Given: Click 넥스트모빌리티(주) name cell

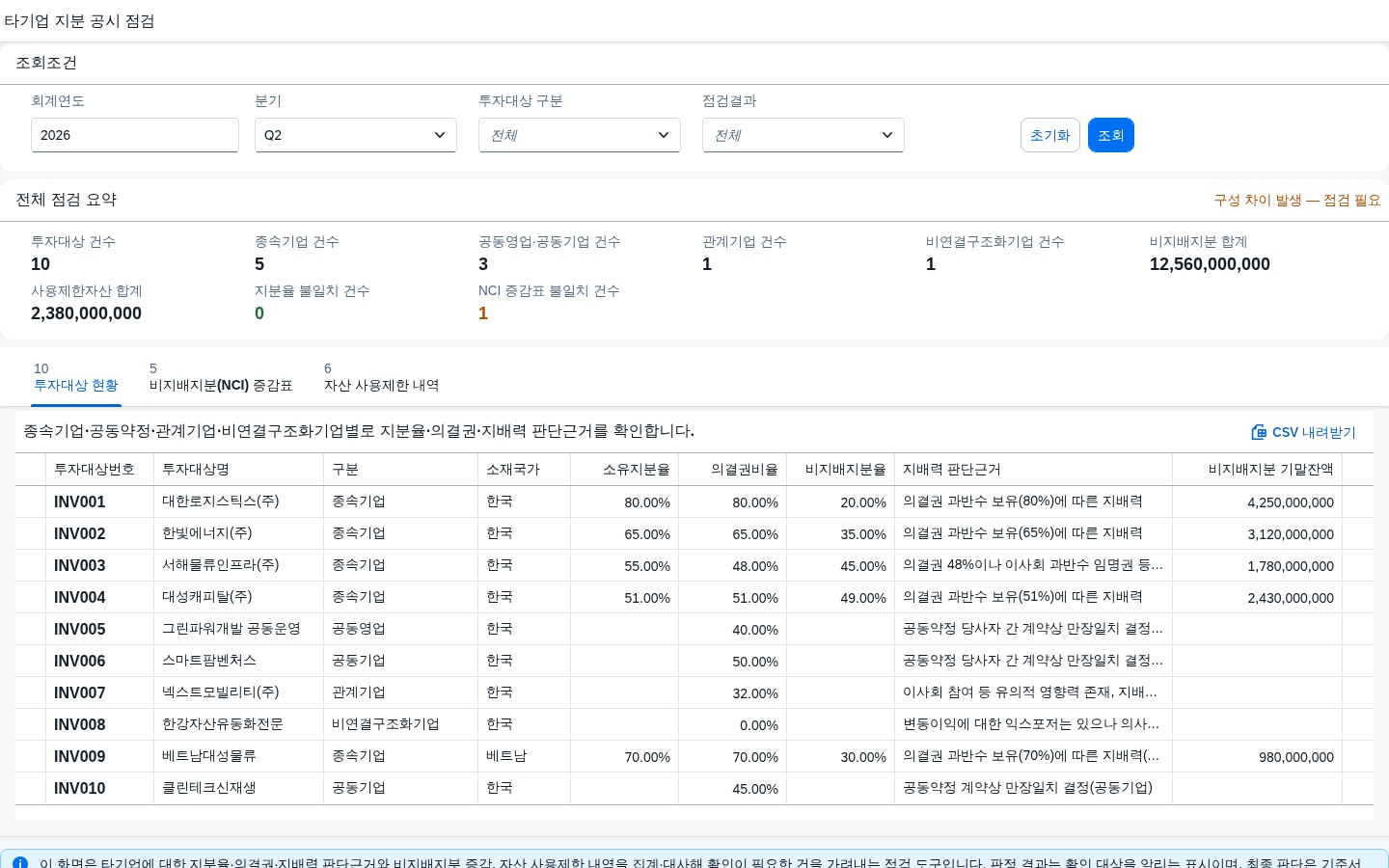Looking at the screenshot, I should tap(239, 692).
